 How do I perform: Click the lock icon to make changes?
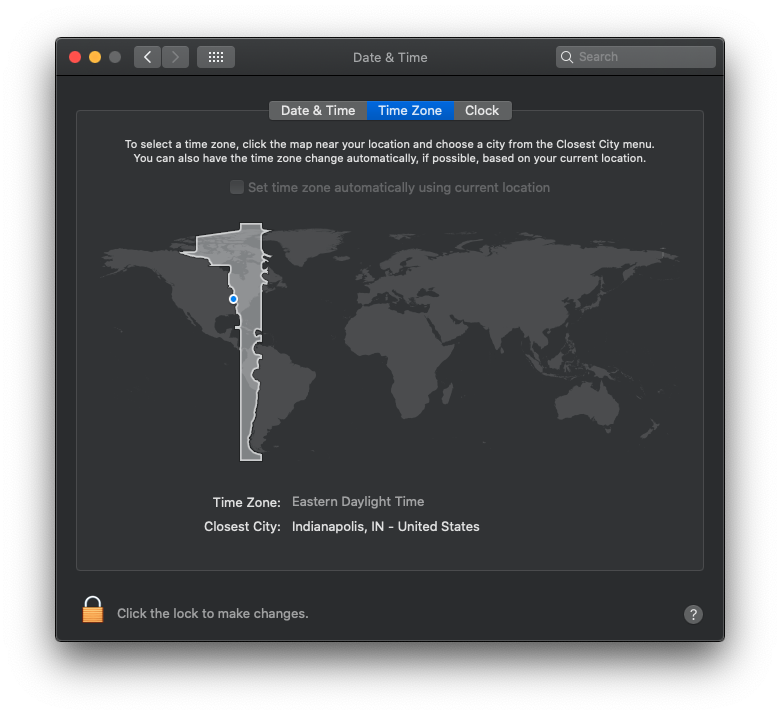(93, 610)
